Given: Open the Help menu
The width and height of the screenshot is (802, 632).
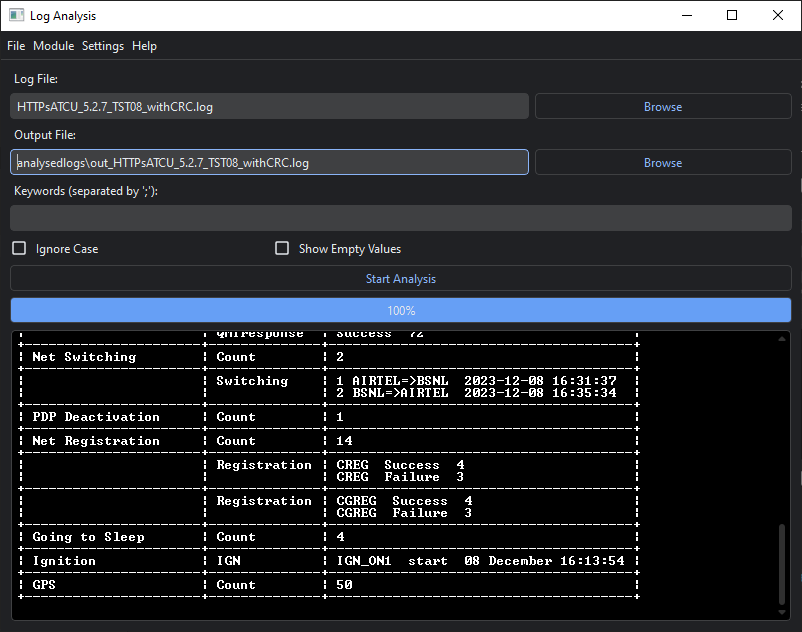Looking at the screenshot, I should point(144,46).
